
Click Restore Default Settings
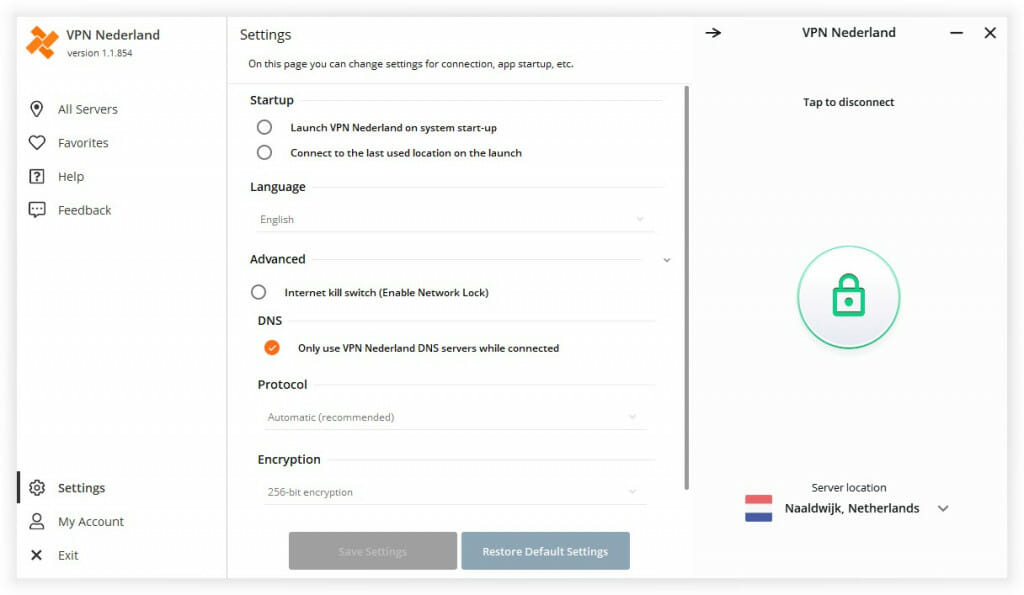pos(545,551)
